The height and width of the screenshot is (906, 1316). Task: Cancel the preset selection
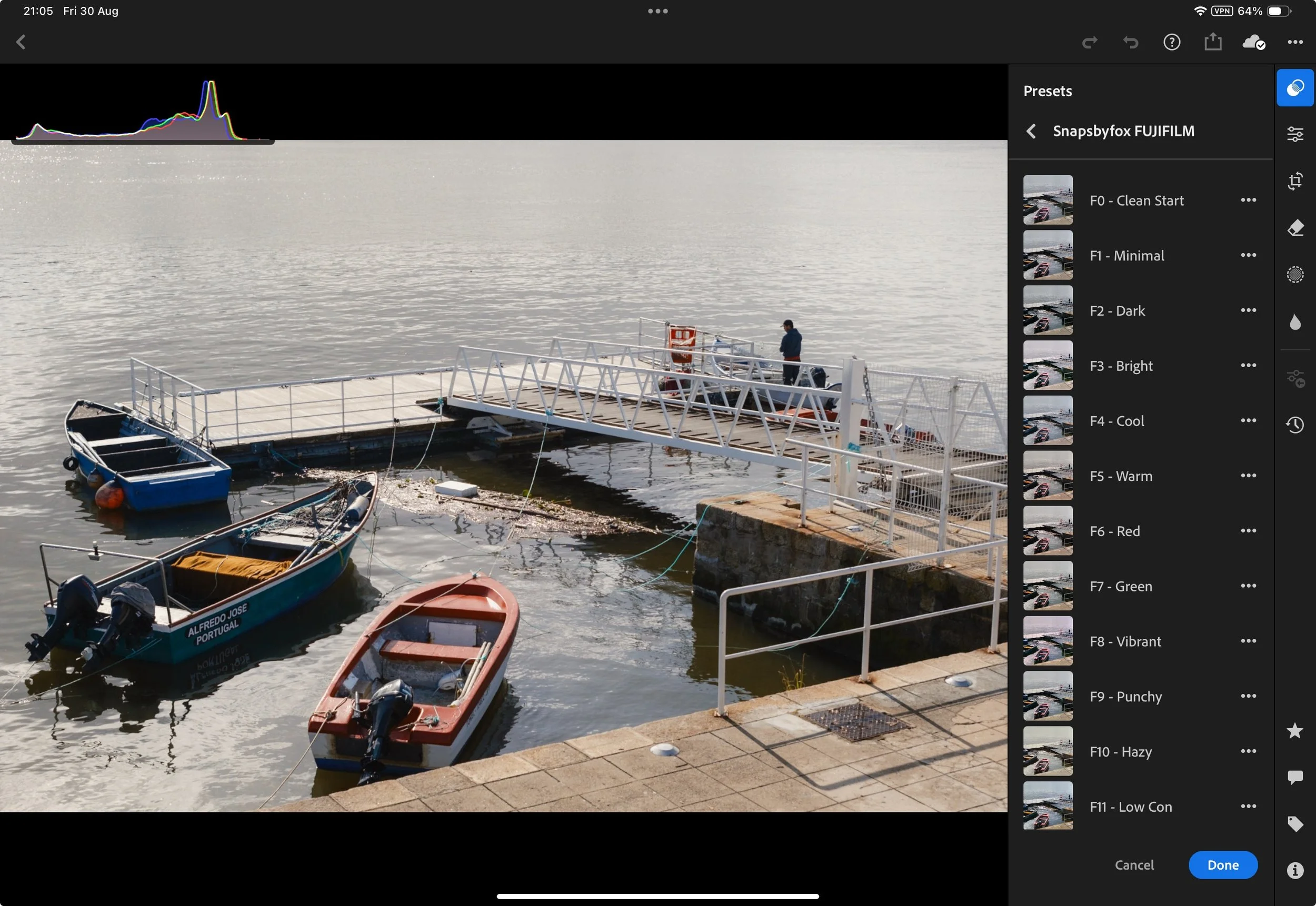1134,864
